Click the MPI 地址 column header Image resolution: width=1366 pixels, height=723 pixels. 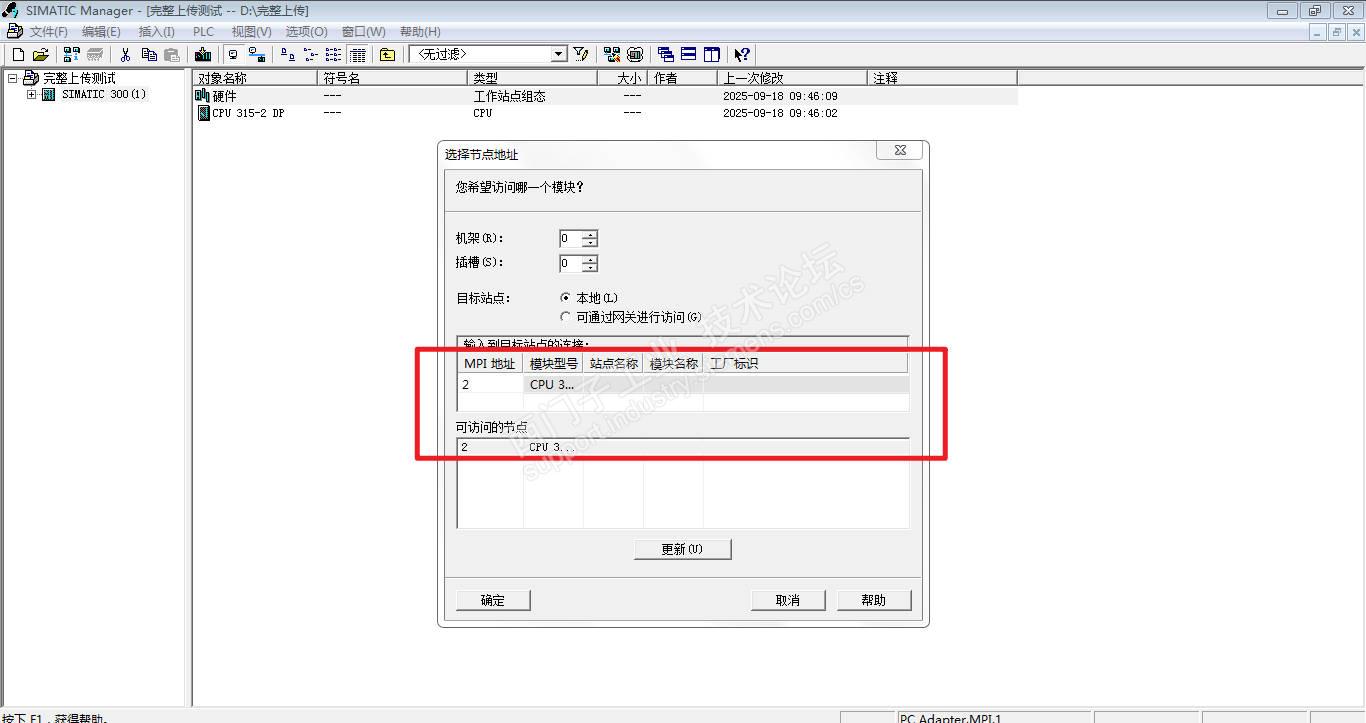(490, 364)
